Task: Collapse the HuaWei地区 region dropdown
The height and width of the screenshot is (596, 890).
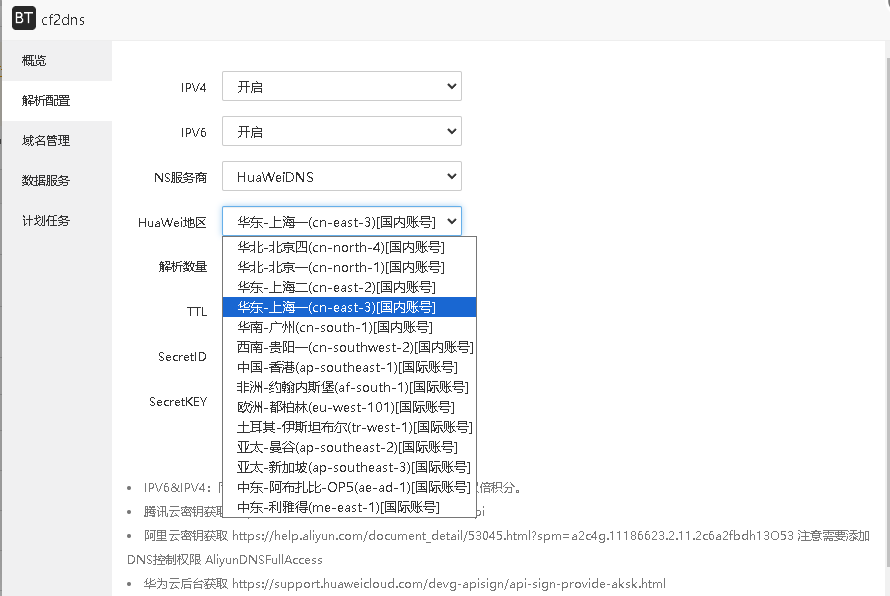Action: (x=341, y=222)
